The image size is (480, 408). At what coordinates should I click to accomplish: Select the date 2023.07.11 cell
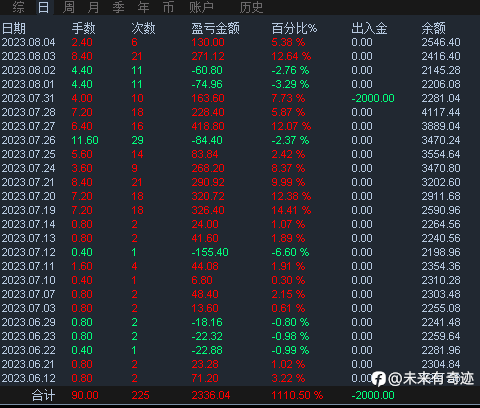[28, 266]
